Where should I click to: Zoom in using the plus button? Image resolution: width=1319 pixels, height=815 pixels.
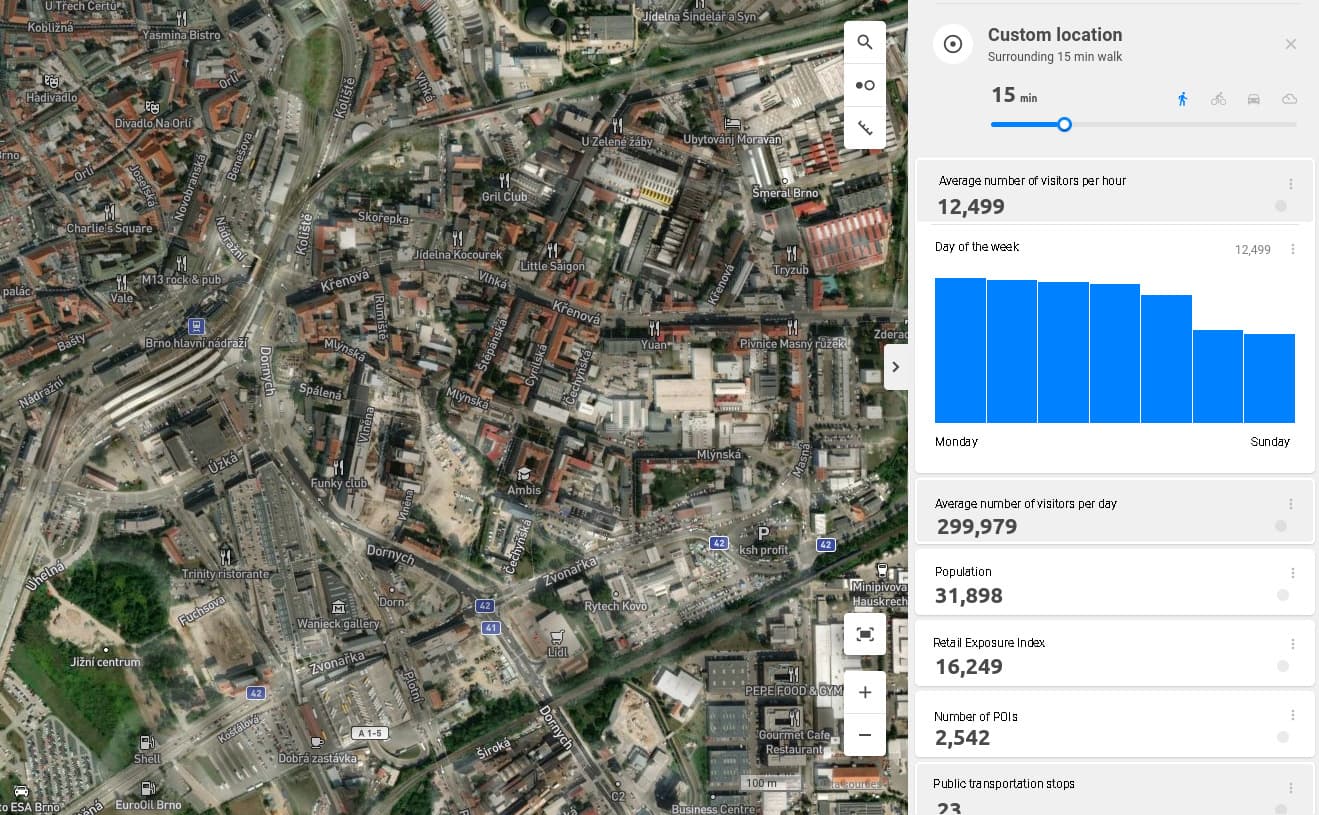864,692
